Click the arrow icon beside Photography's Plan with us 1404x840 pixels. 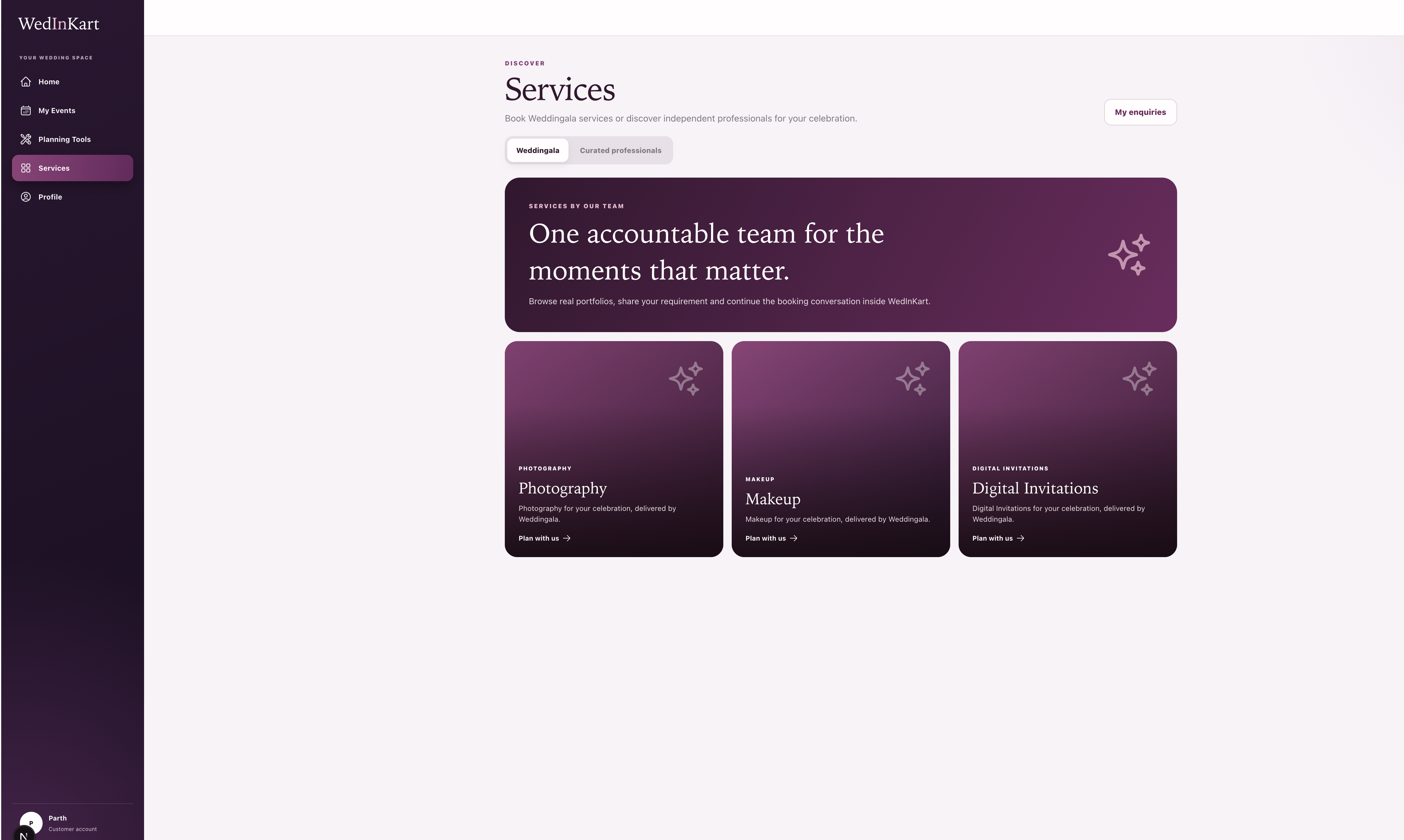[567, 538]
